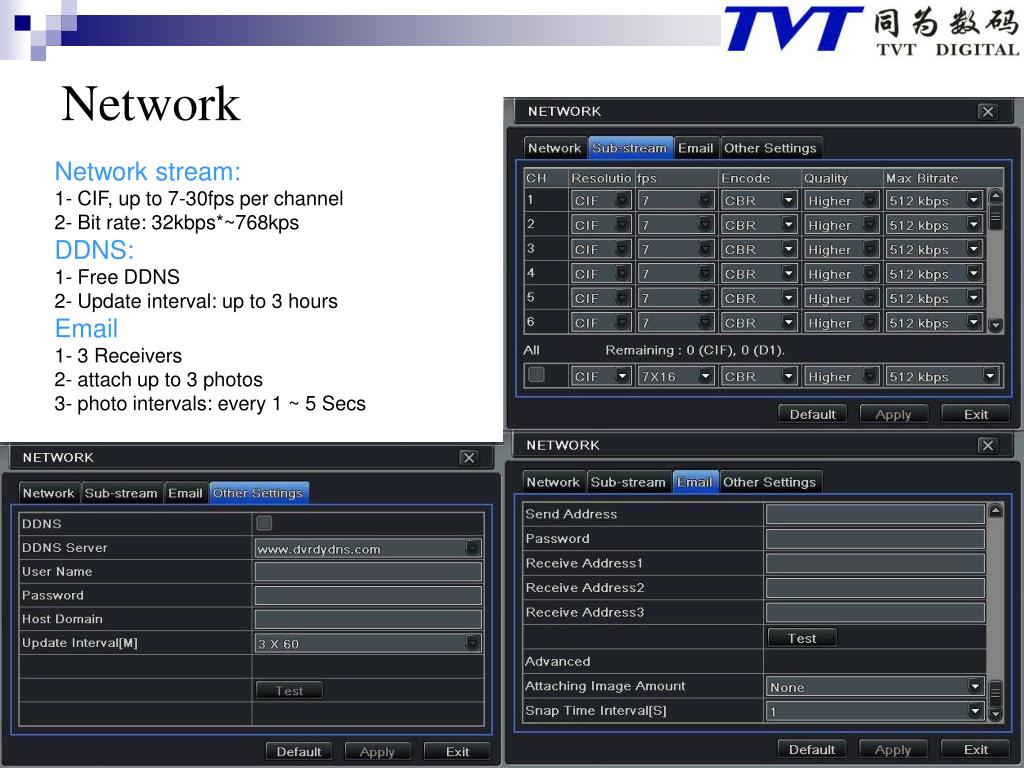
Task: Click the Email Password input field
Action: pyautogui.click(x=875, y=539)
